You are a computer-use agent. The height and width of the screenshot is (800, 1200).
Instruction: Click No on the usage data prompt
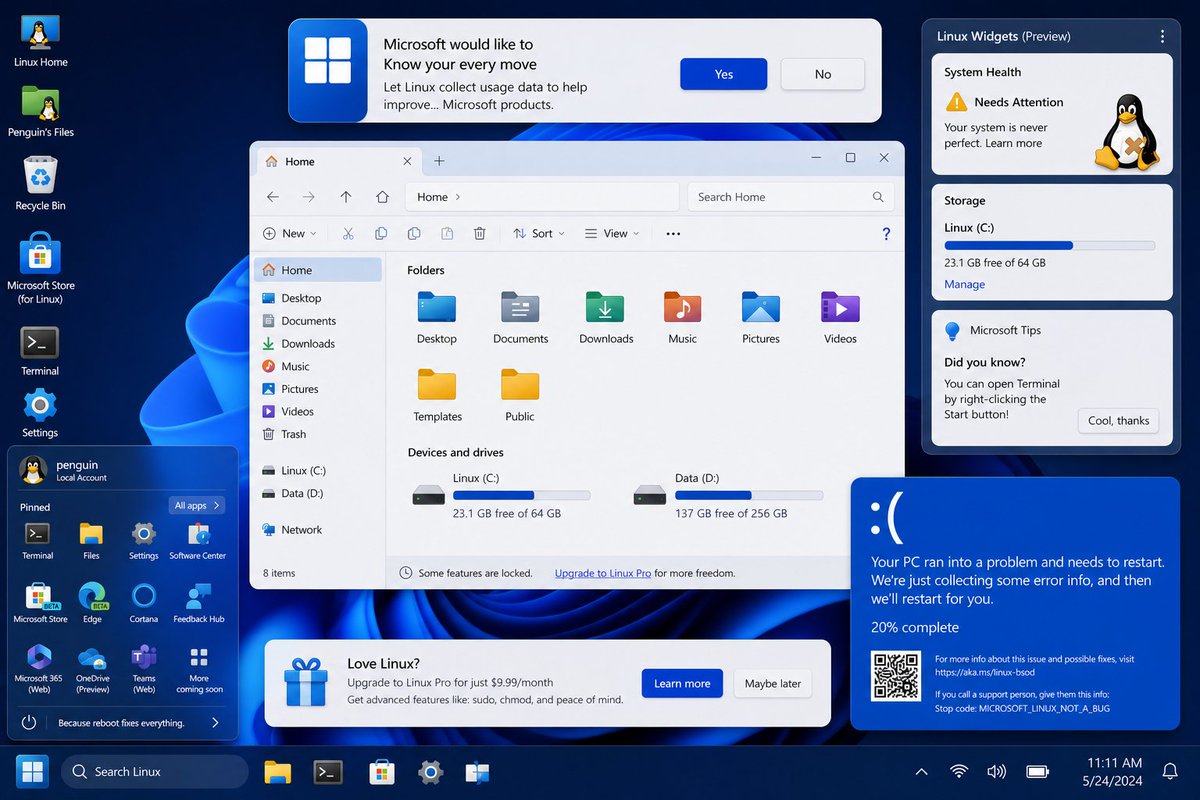coord(823,74)
